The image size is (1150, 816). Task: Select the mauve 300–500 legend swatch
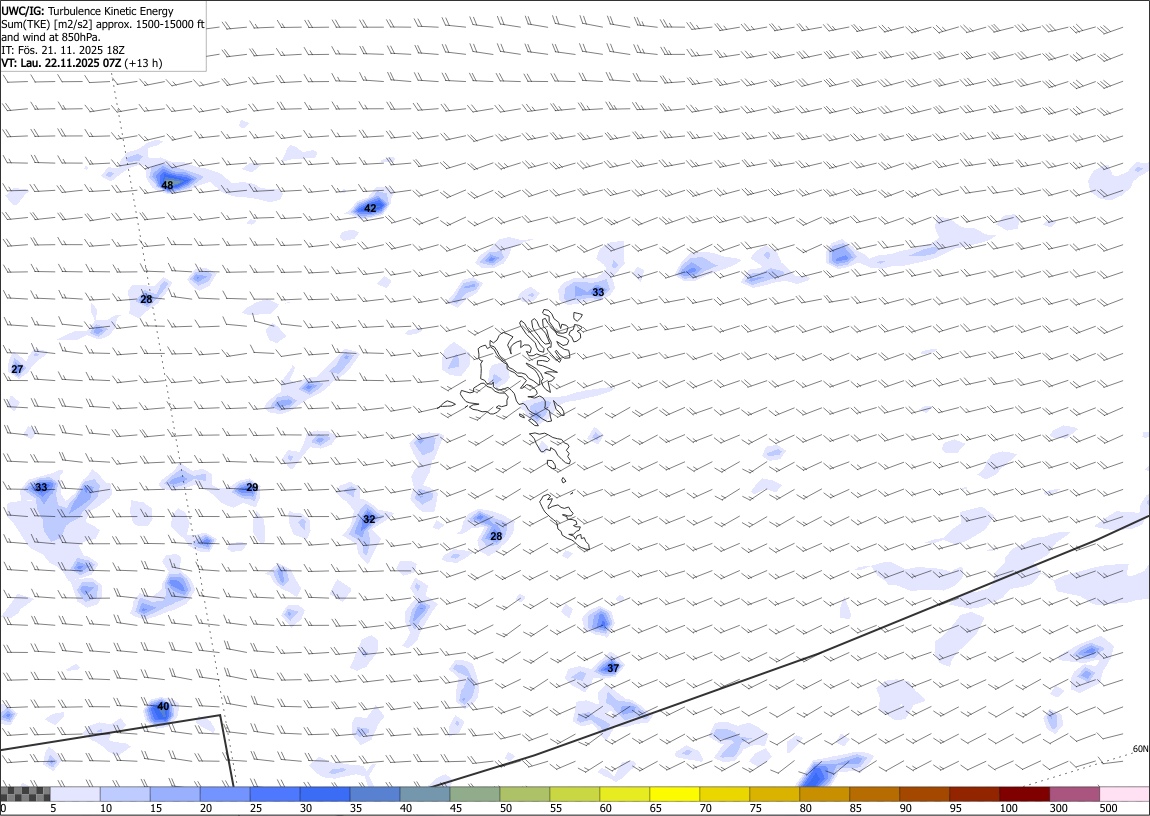click(1075, 794)
